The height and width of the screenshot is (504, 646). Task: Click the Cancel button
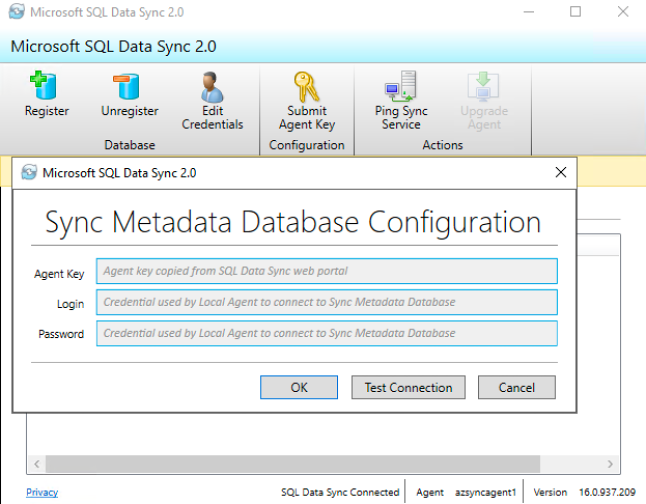click(x=517, y=387)
